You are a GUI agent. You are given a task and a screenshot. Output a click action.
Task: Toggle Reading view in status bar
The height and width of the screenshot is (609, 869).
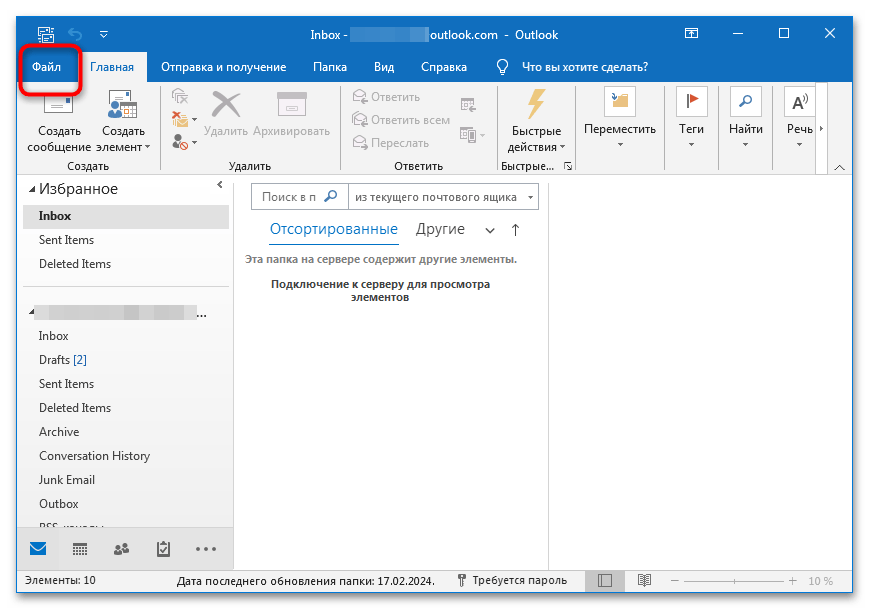(x=644, y=581)
